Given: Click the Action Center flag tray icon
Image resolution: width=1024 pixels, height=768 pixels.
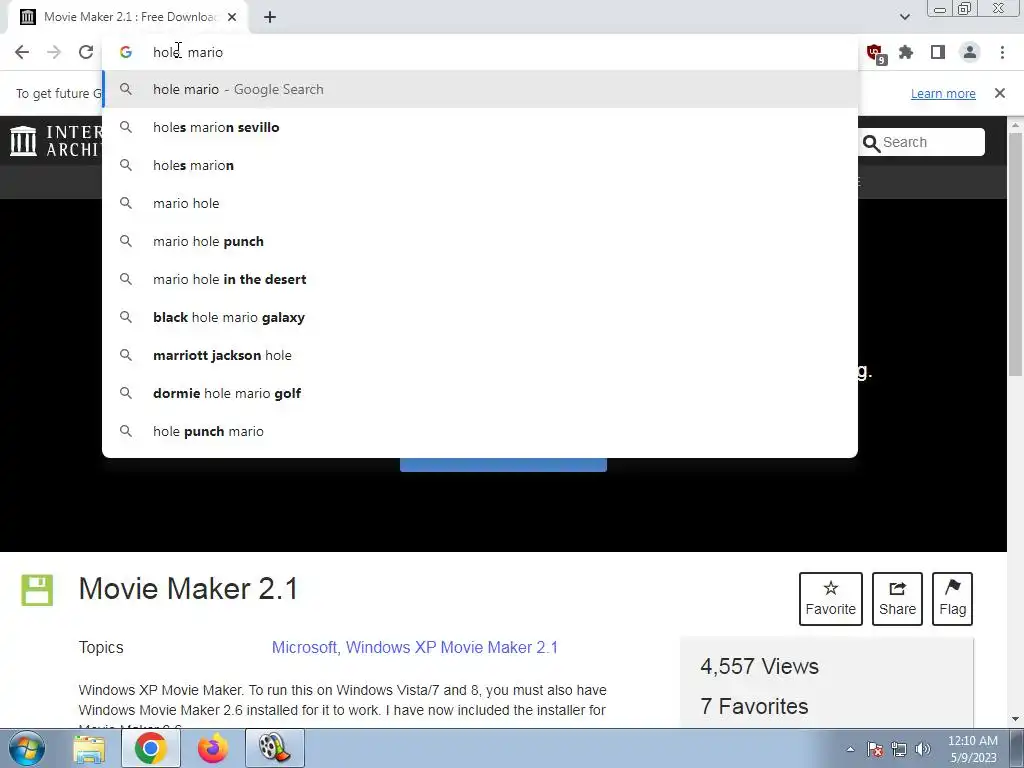Looking at the screenshot, I should coord(874,749).
